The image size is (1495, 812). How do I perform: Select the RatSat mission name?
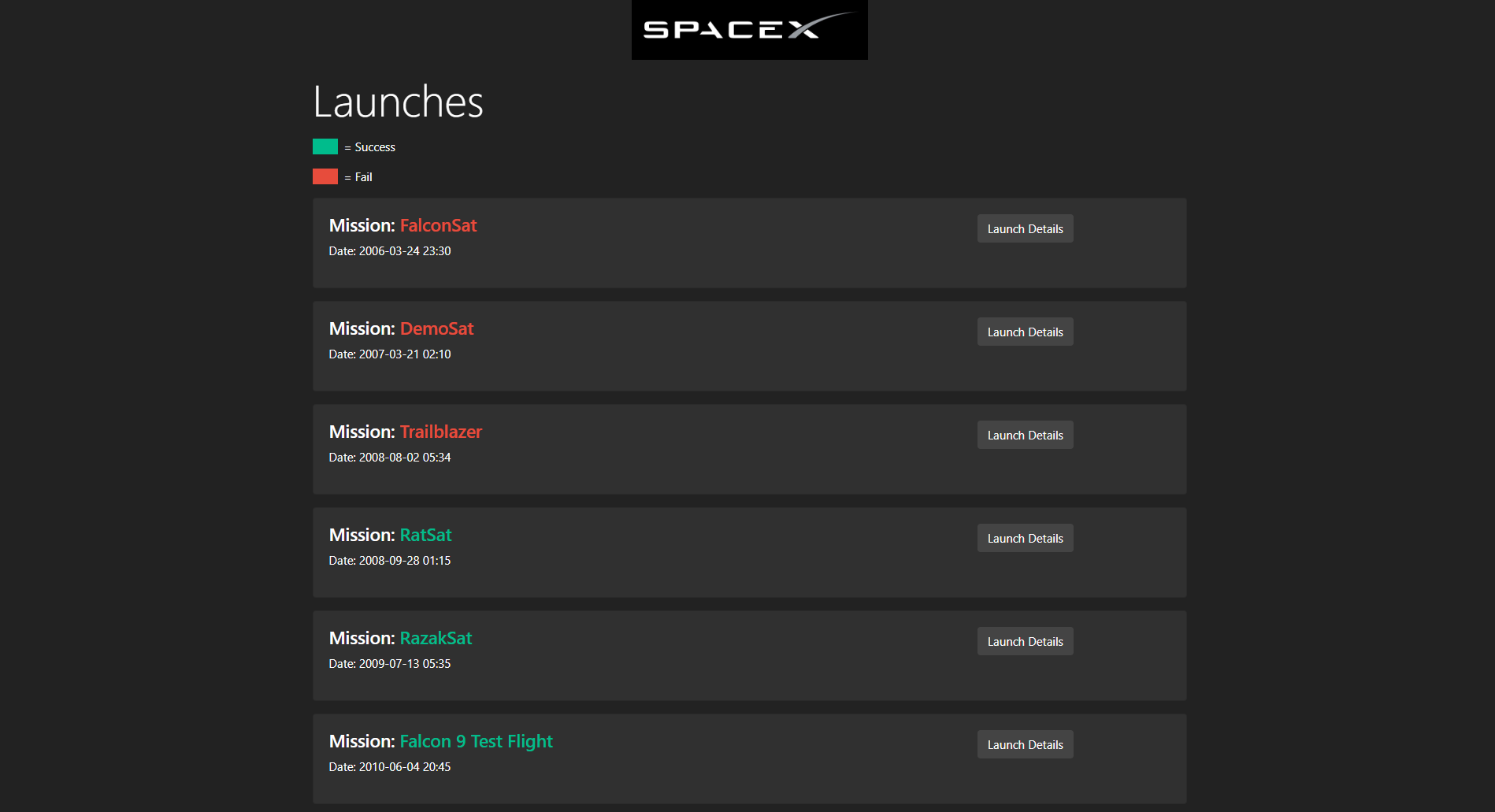[x=425, y=535]
